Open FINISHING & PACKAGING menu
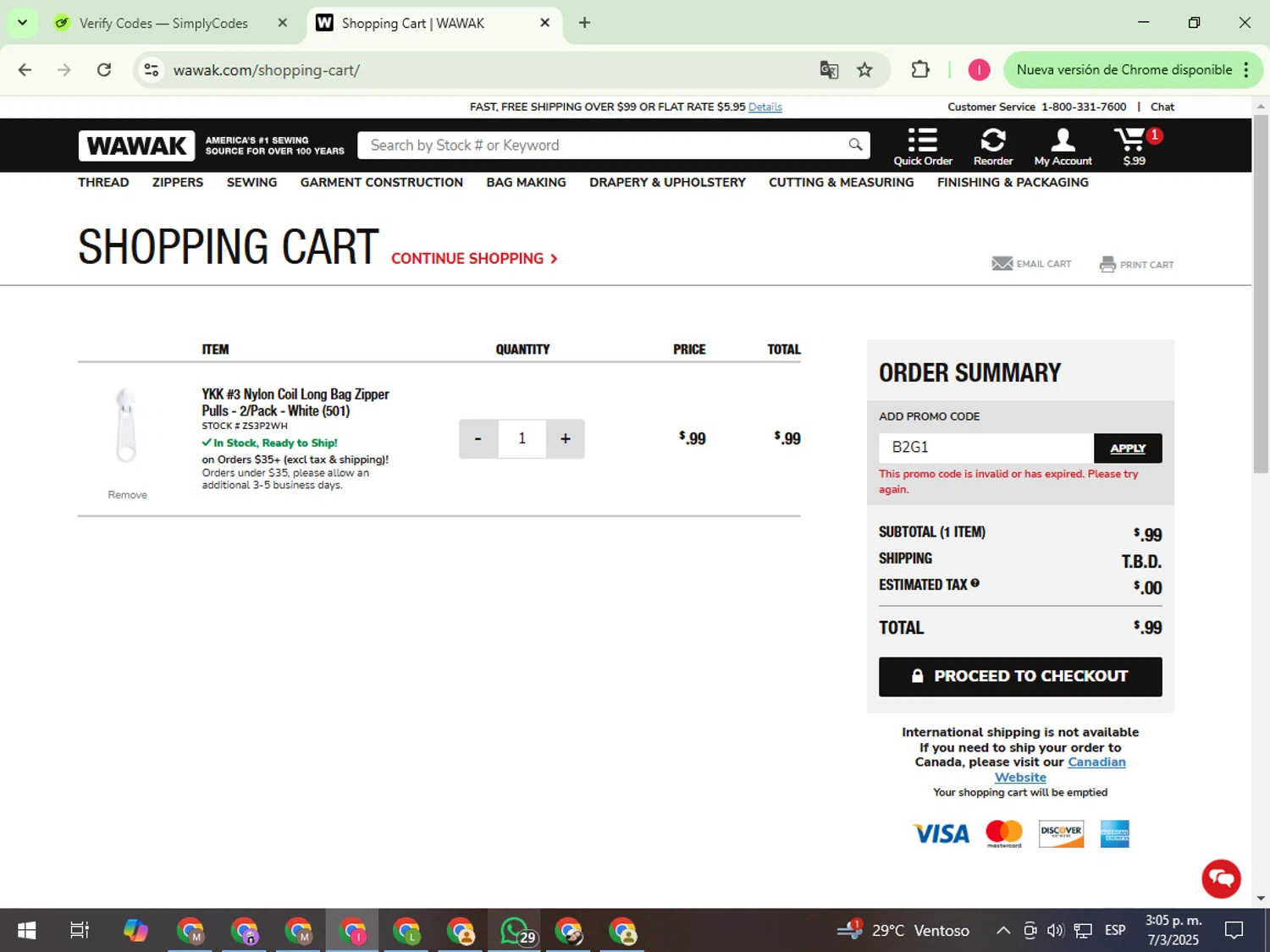 (x=1013, y=182)
